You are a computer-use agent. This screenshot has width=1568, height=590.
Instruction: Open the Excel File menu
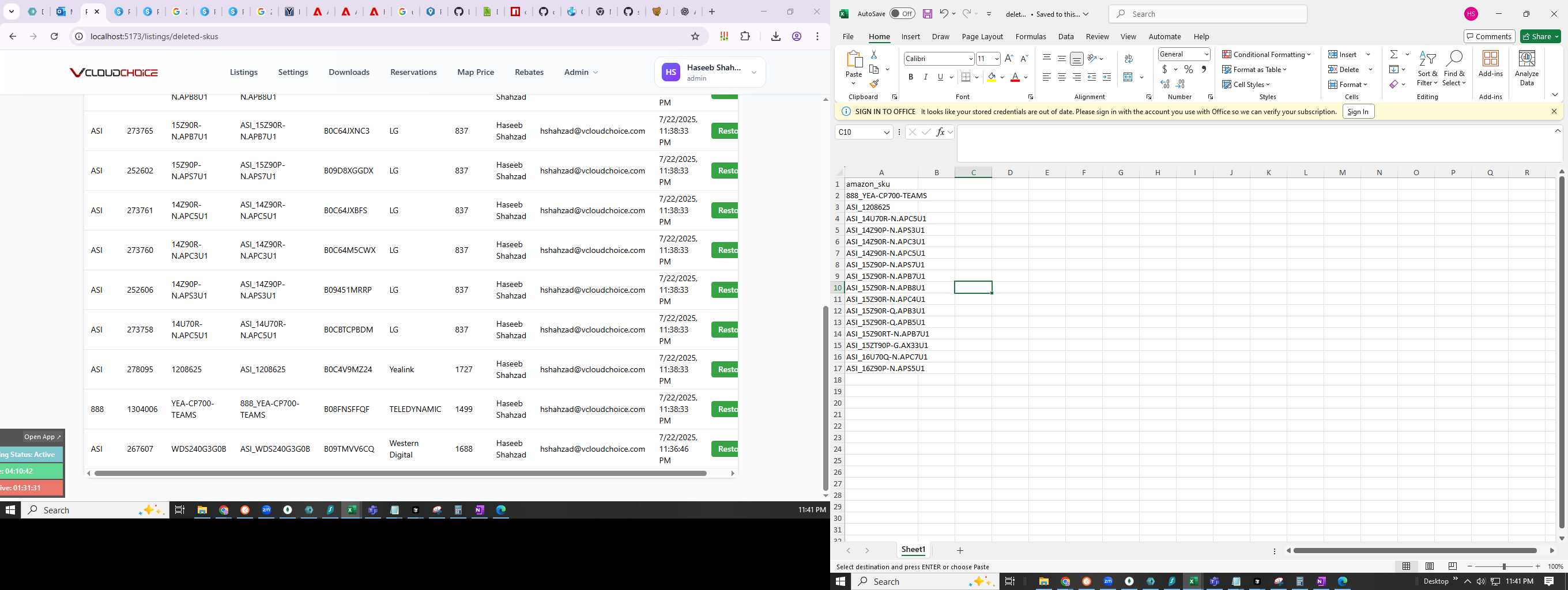coord(848,36)
